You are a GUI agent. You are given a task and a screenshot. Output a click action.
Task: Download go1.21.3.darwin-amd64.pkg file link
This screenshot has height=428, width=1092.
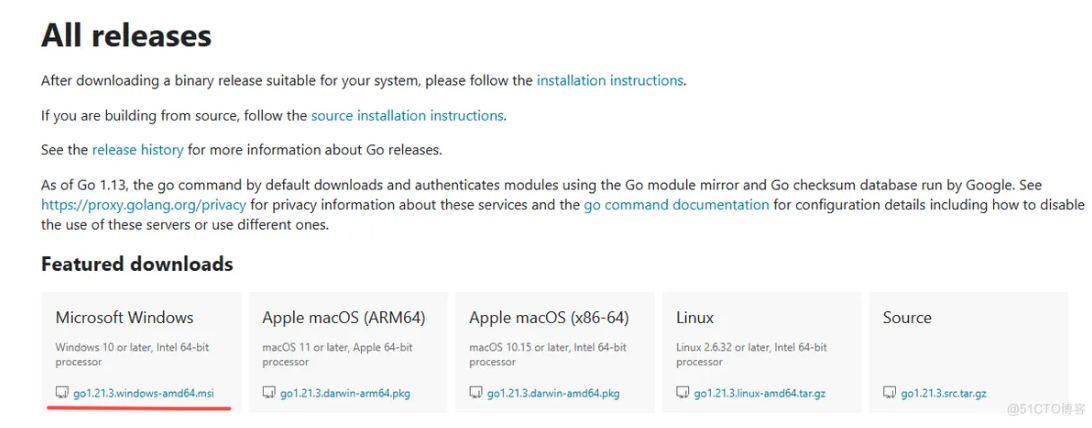tap(553, 393)
